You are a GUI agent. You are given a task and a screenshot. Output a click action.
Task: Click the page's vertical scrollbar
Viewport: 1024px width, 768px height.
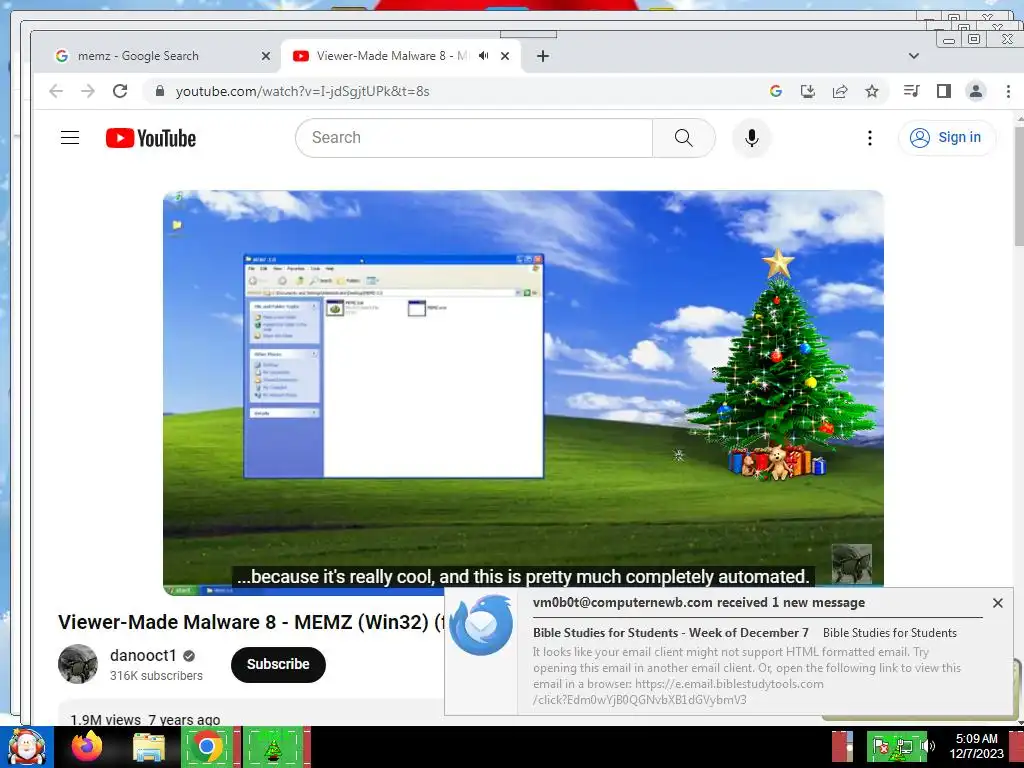(1019, 189)
